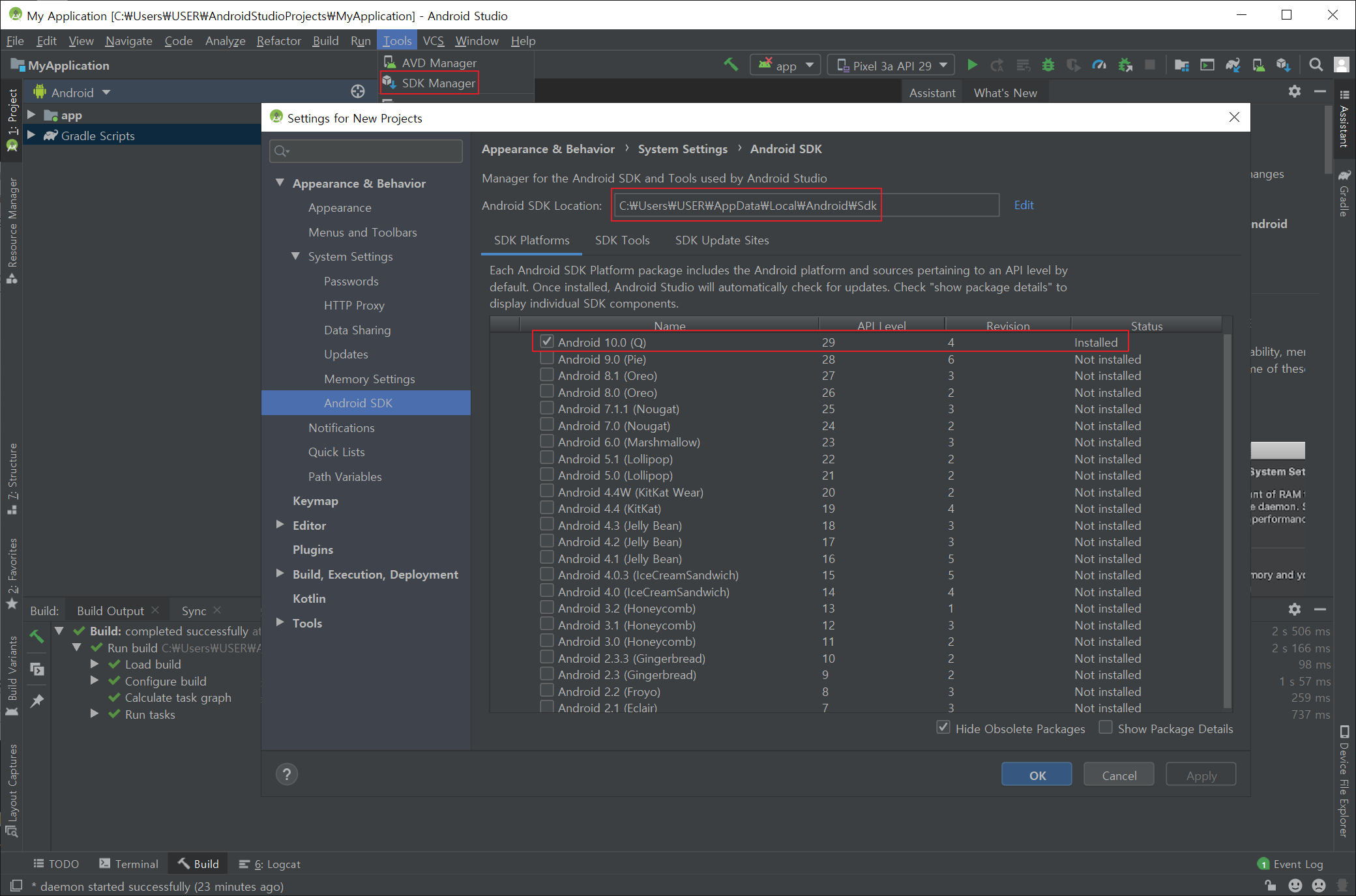Switch to the SDK Update Sites tab
Viewport: 1356px width, 896px height.
(722, 240)
